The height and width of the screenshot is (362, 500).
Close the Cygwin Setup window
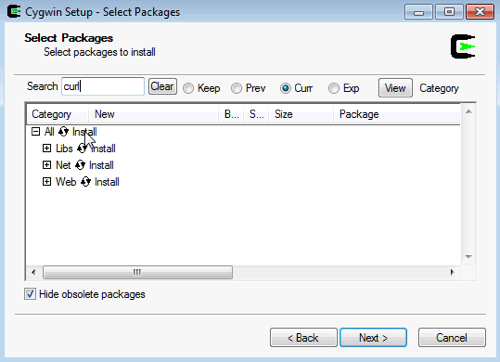(480, 12)
